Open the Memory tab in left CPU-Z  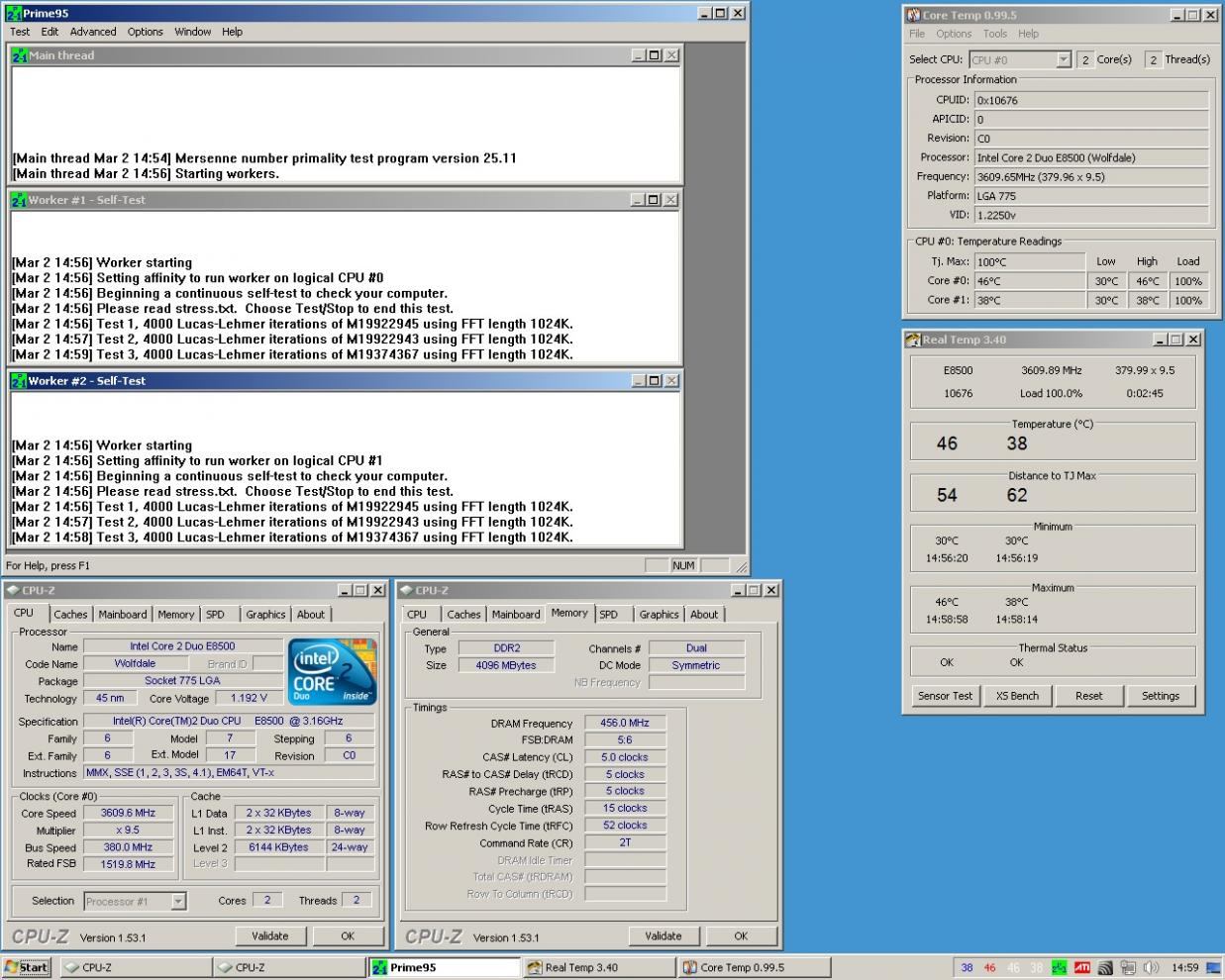pyautogui.click(x=176, y=615)
